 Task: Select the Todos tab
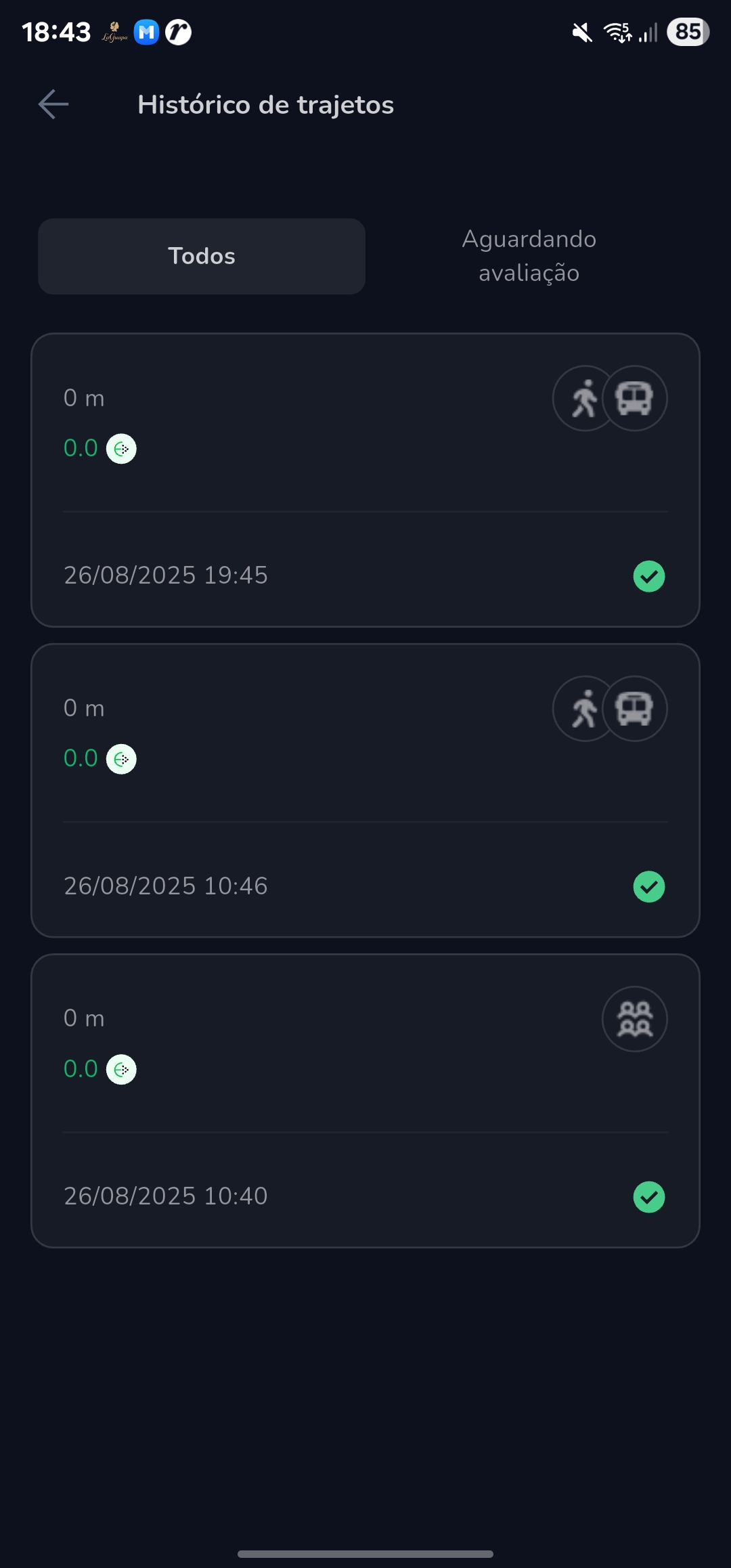(202, 256)
